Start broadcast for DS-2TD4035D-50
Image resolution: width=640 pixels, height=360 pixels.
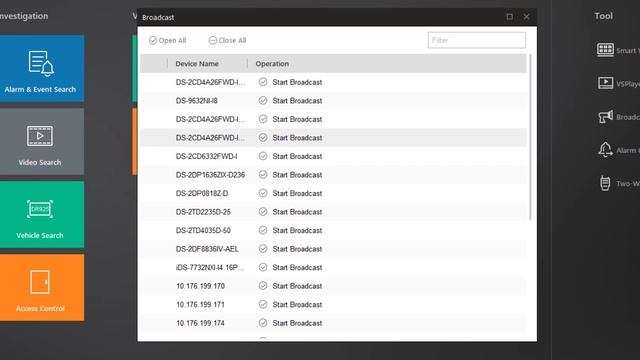(290, 230)
